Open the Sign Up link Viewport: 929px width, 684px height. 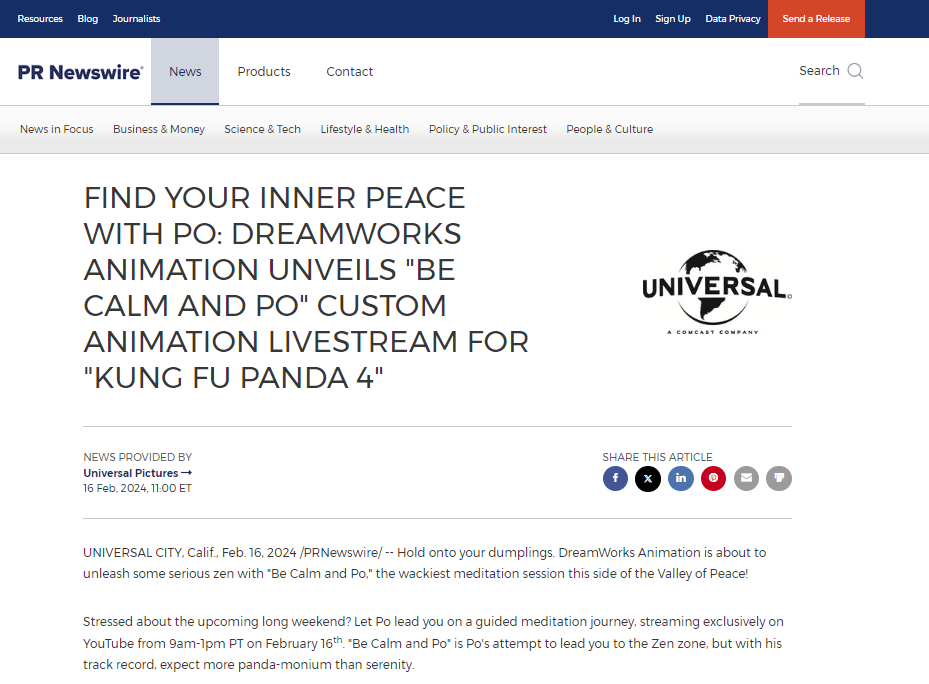[673, 19]
